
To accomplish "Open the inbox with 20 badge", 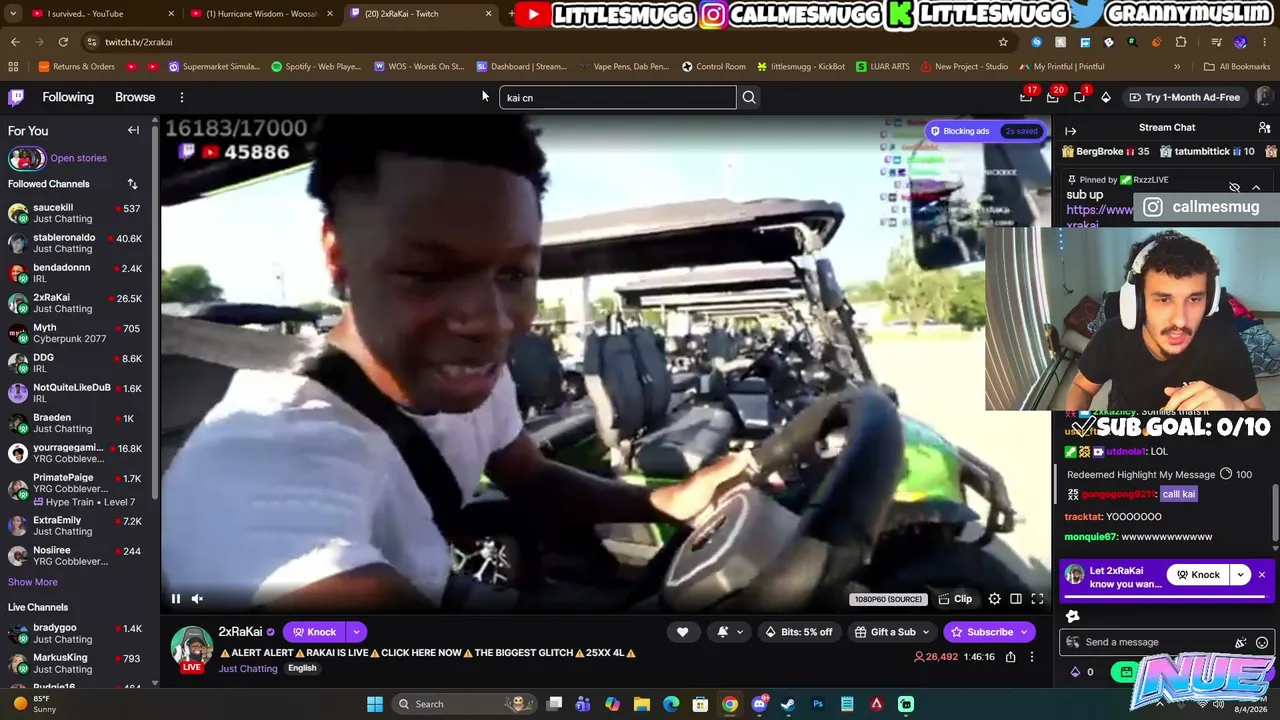I will coord(1053,97).
